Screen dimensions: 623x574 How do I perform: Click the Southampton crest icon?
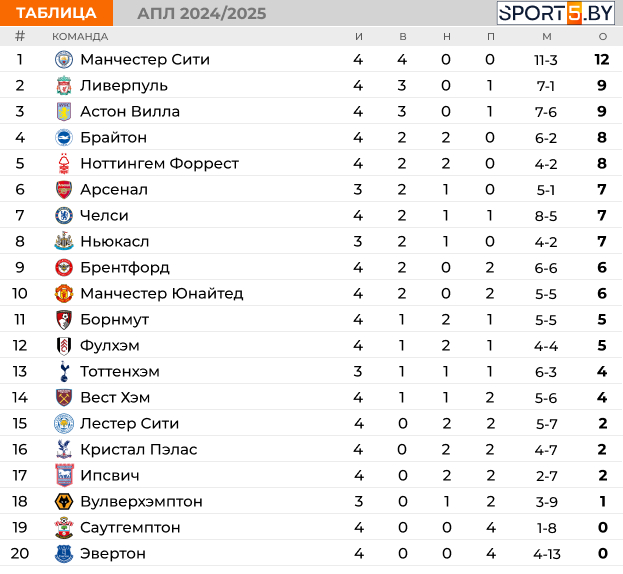coord(64,528)
